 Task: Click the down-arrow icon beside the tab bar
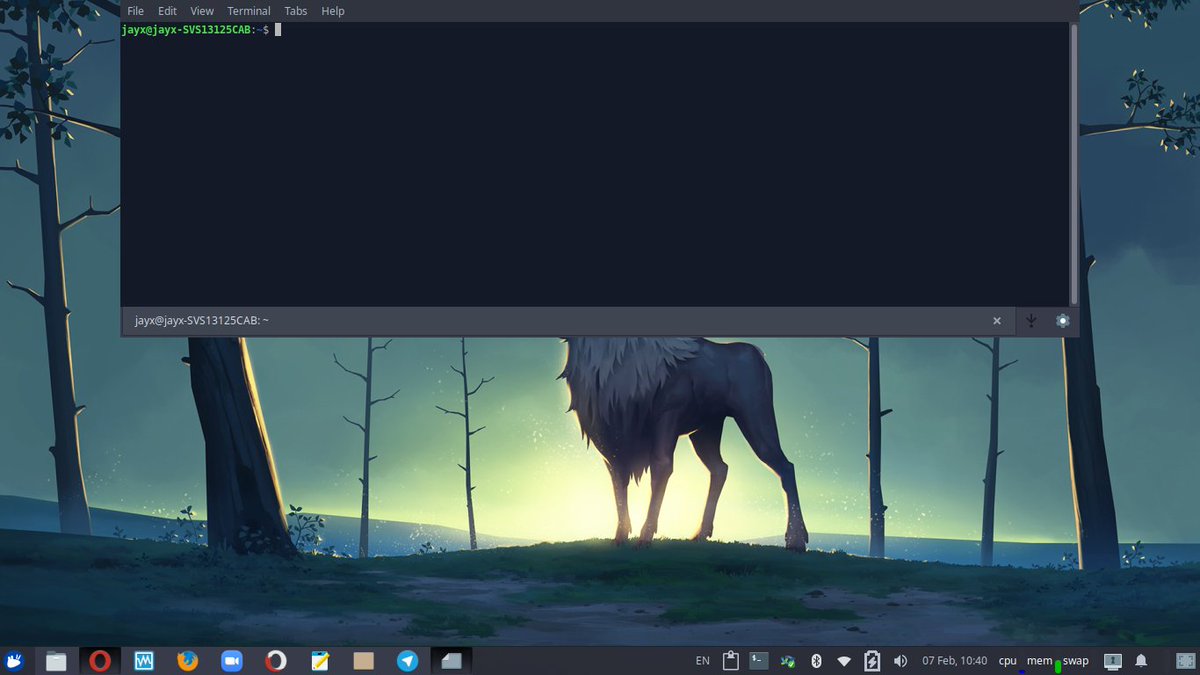coord(1033,321)
